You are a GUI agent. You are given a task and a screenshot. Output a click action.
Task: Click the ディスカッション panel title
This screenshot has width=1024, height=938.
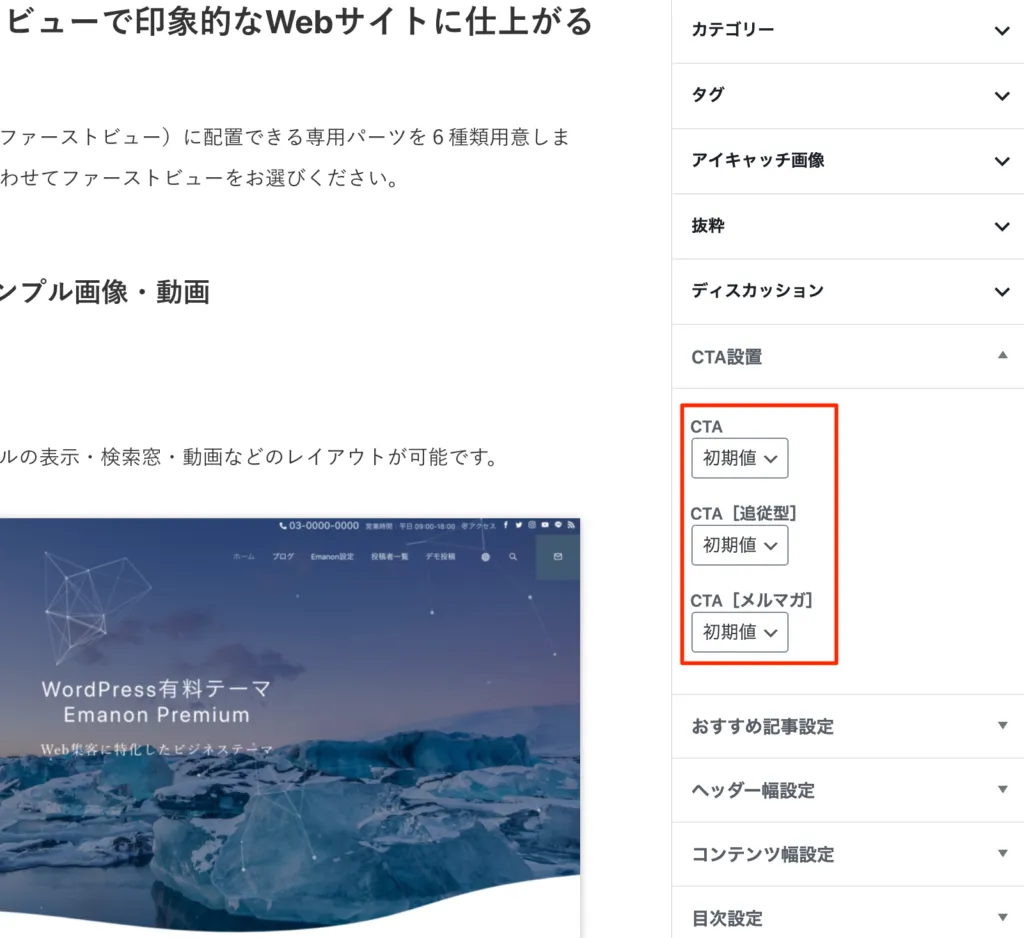pos(758,291)
